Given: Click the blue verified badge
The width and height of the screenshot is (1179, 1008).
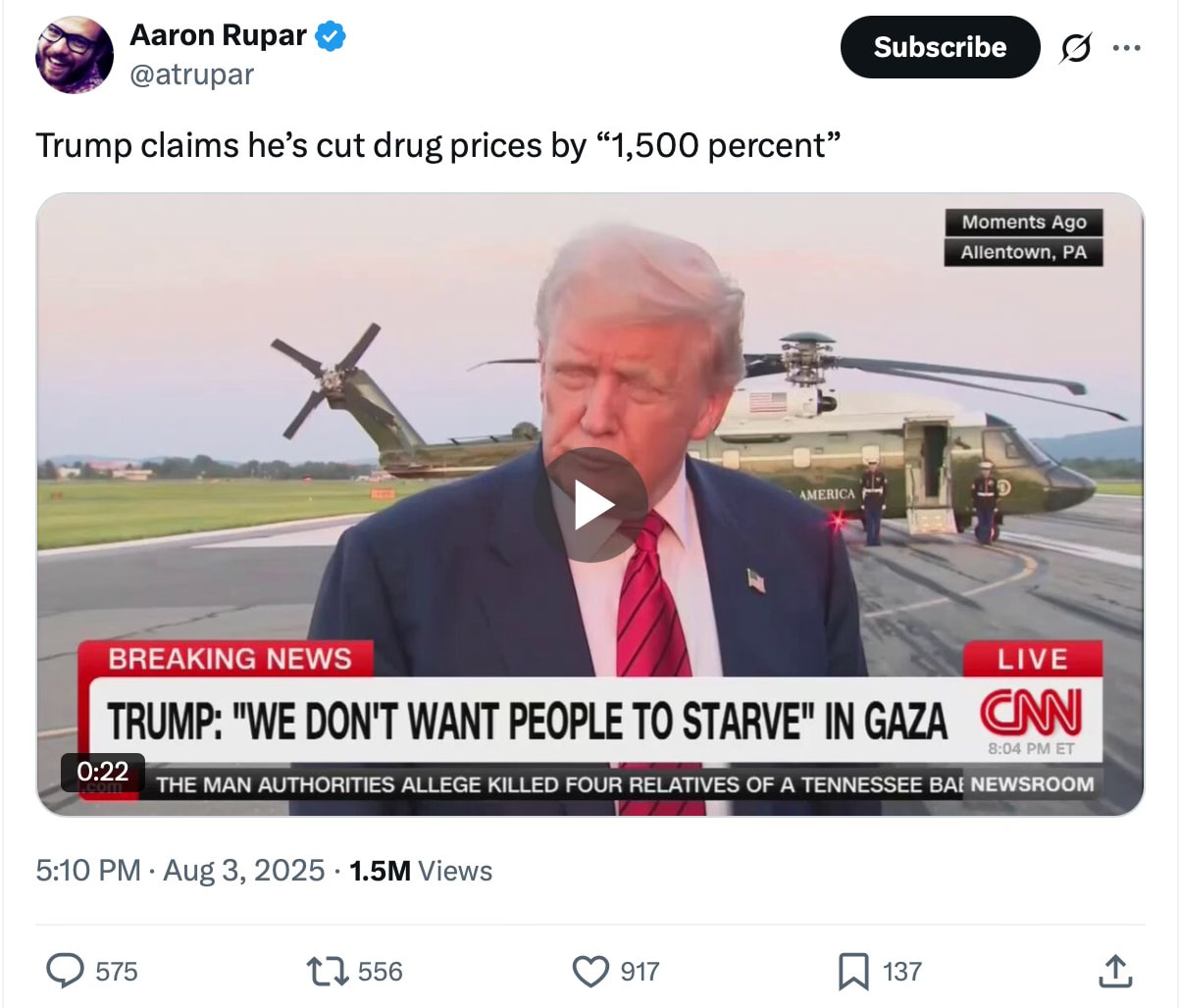Looking at the screenshot, I should click(331, 37).
